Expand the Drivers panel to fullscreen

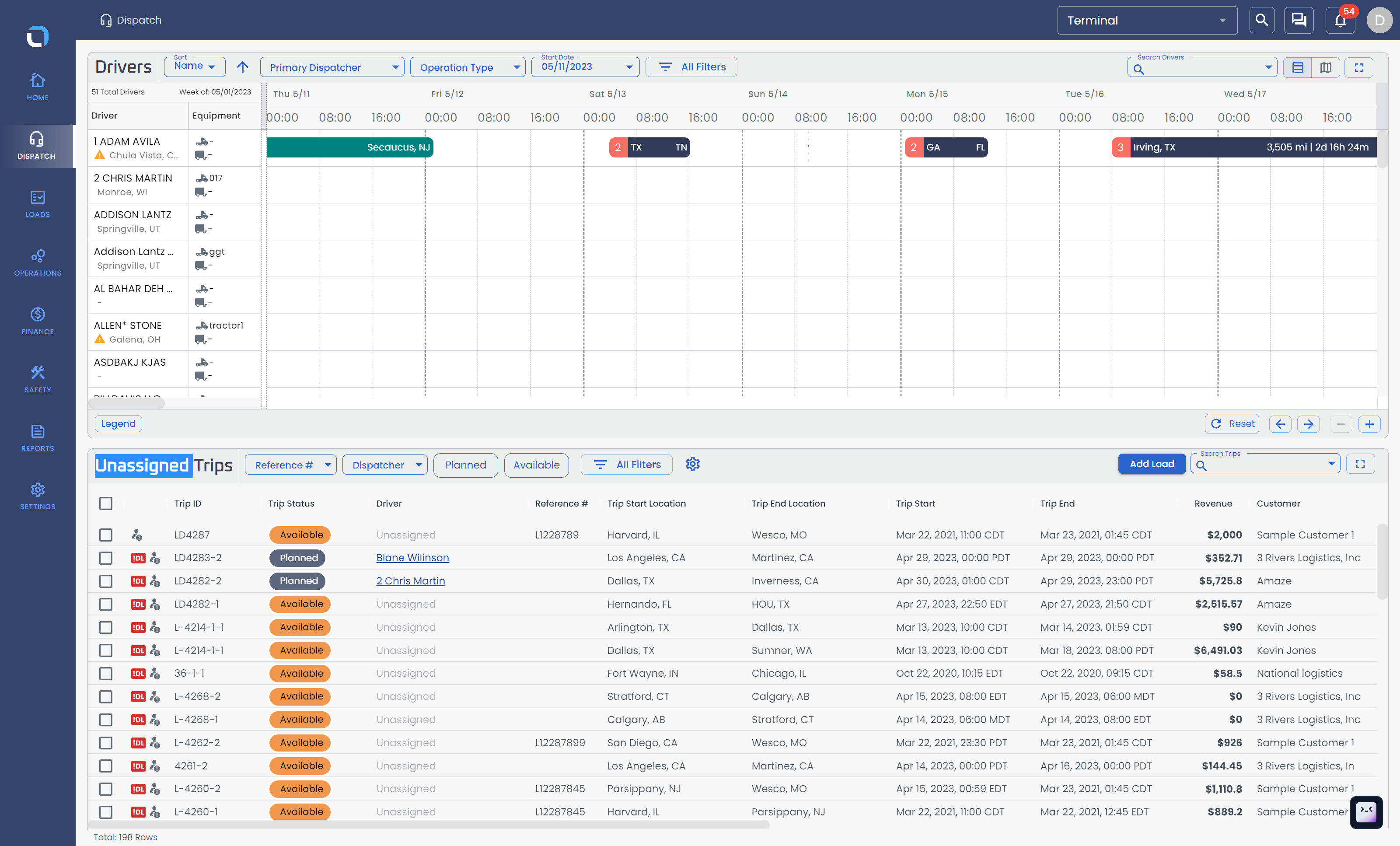(1359, 68)
